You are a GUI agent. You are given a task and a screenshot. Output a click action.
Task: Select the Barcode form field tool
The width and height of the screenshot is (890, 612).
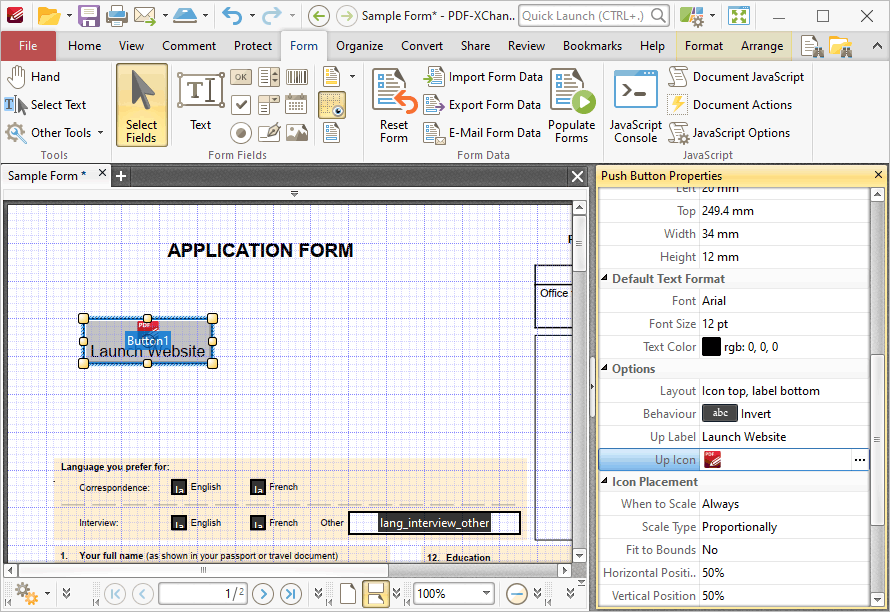coord(297,77)
